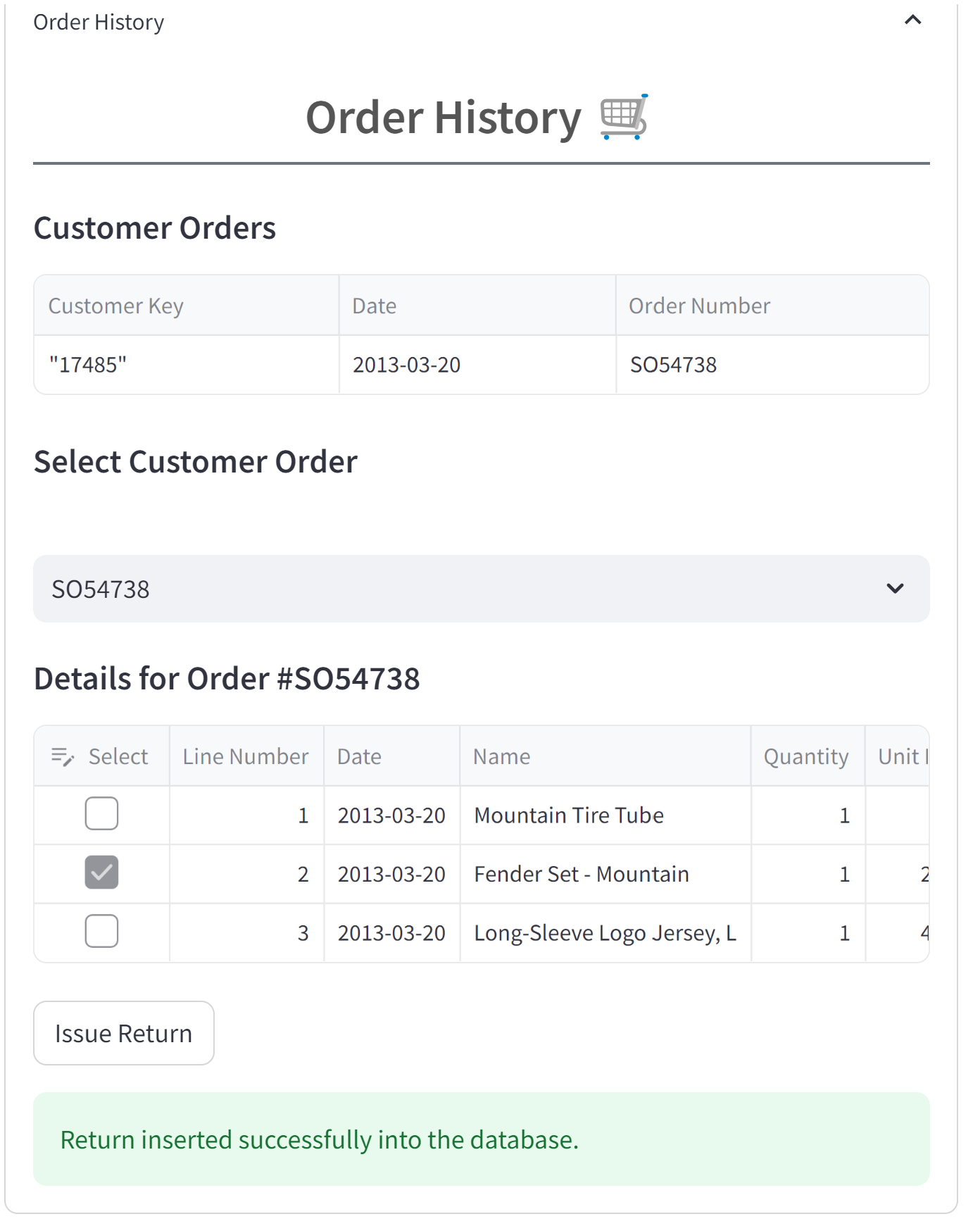980x1226 pixels.
Task: Click the shopping cart icon
Action: tap(624, 117)
